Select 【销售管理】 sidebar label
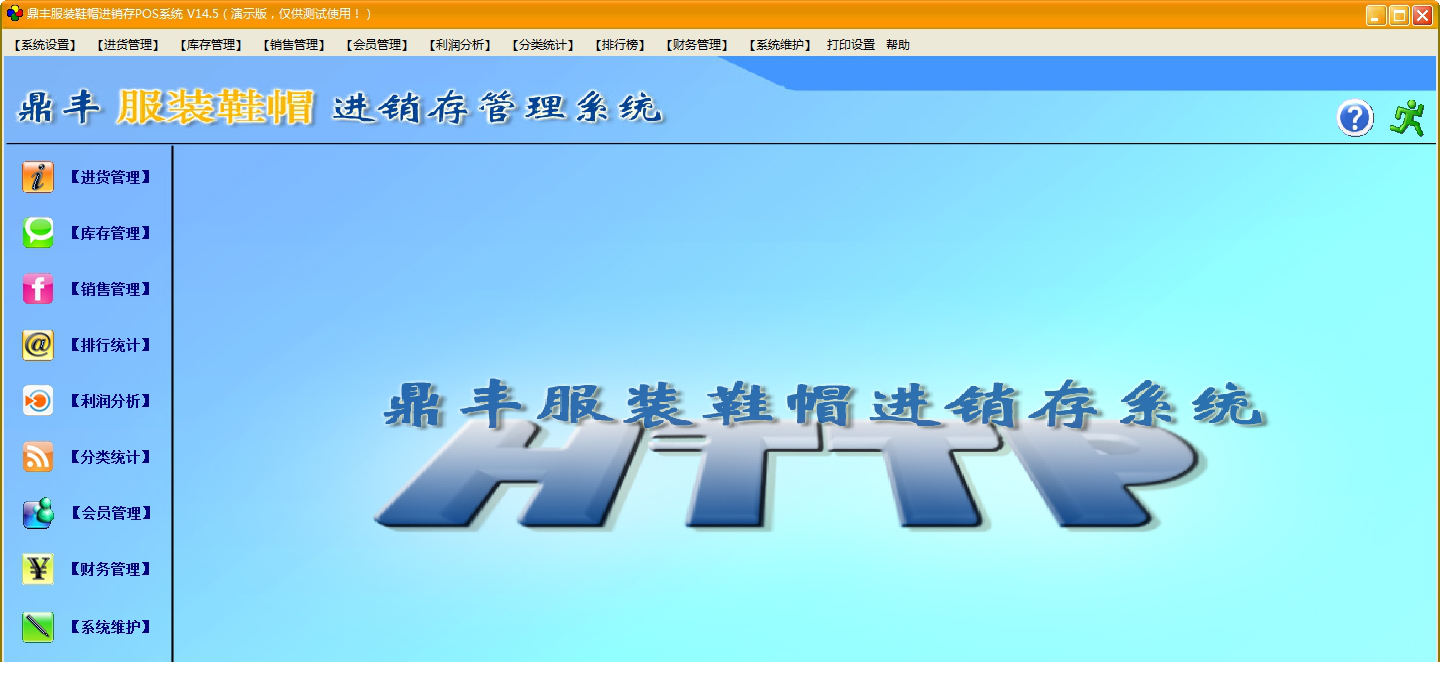 point(110,289)
